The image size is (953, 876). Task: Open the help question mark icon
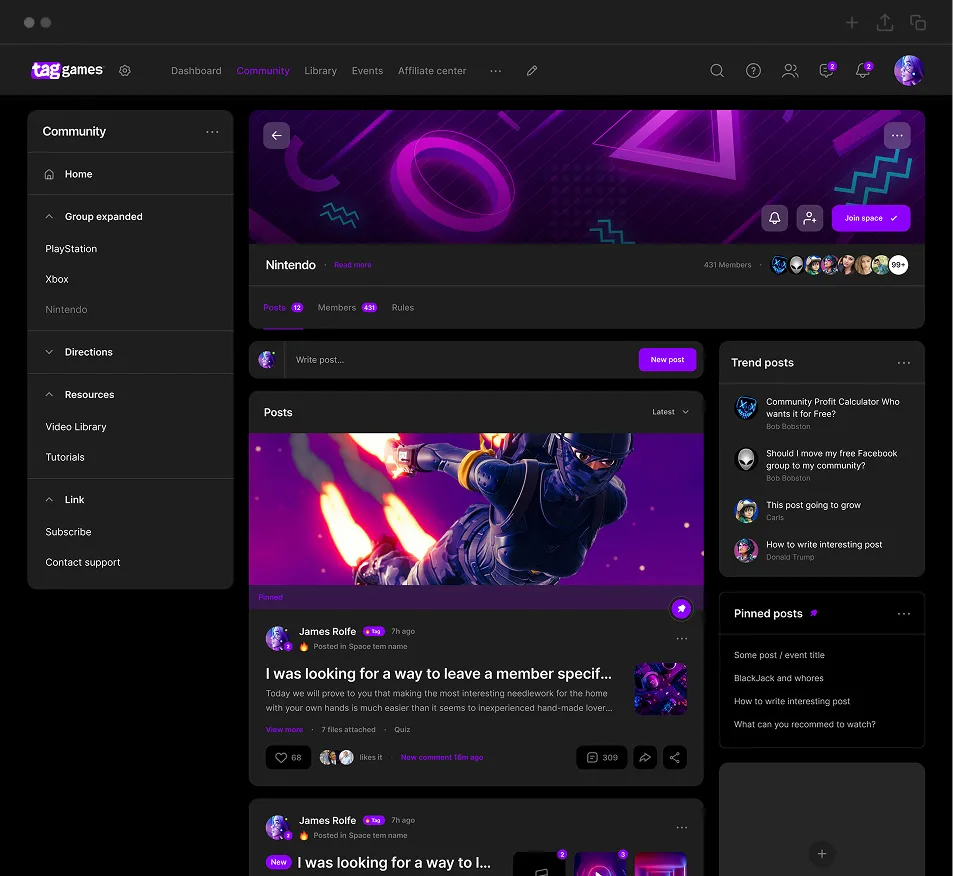[753, 71]
